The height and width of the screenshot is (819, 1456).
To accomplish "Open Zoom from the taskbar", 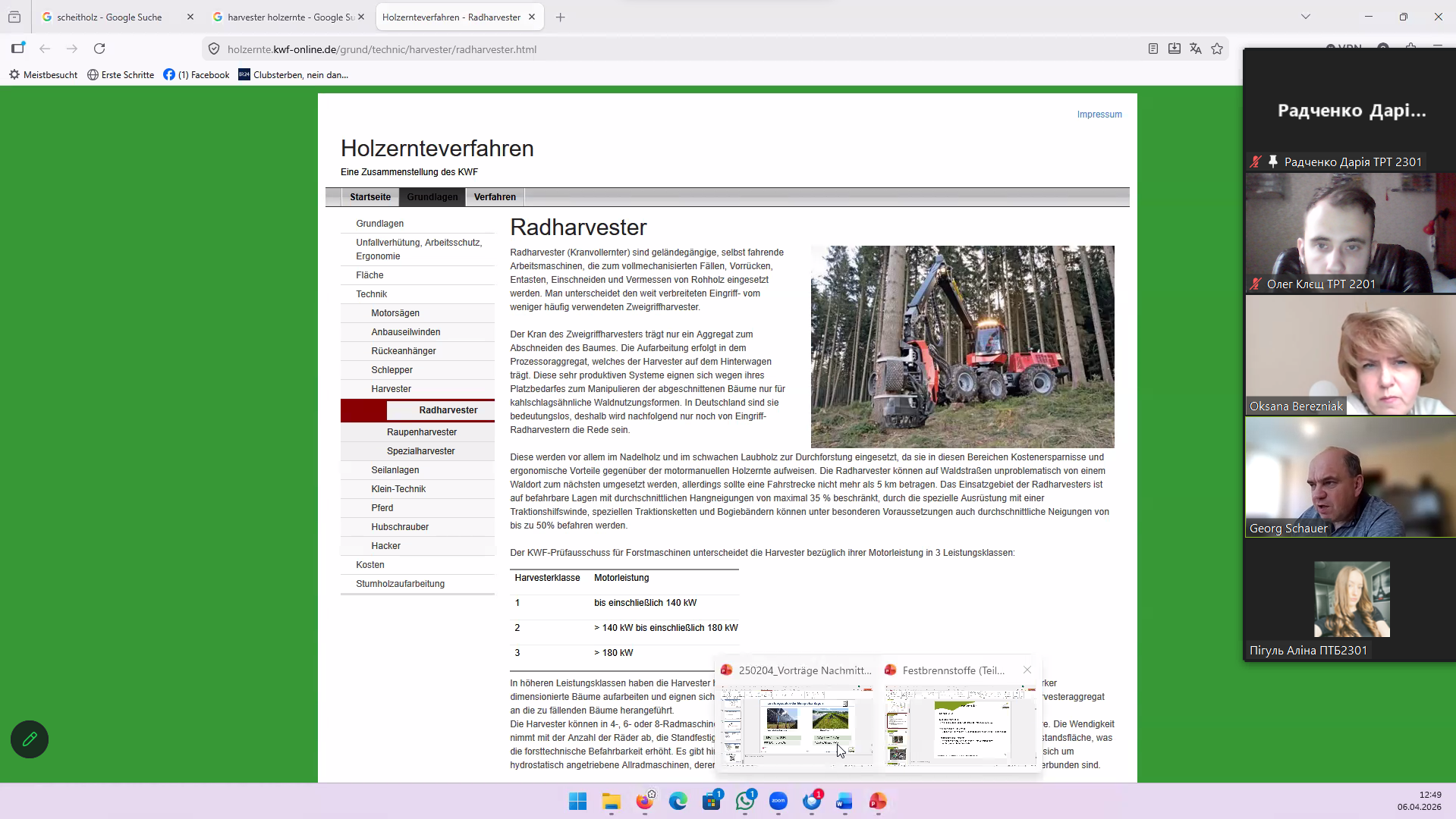I will [x=778, y=801].
